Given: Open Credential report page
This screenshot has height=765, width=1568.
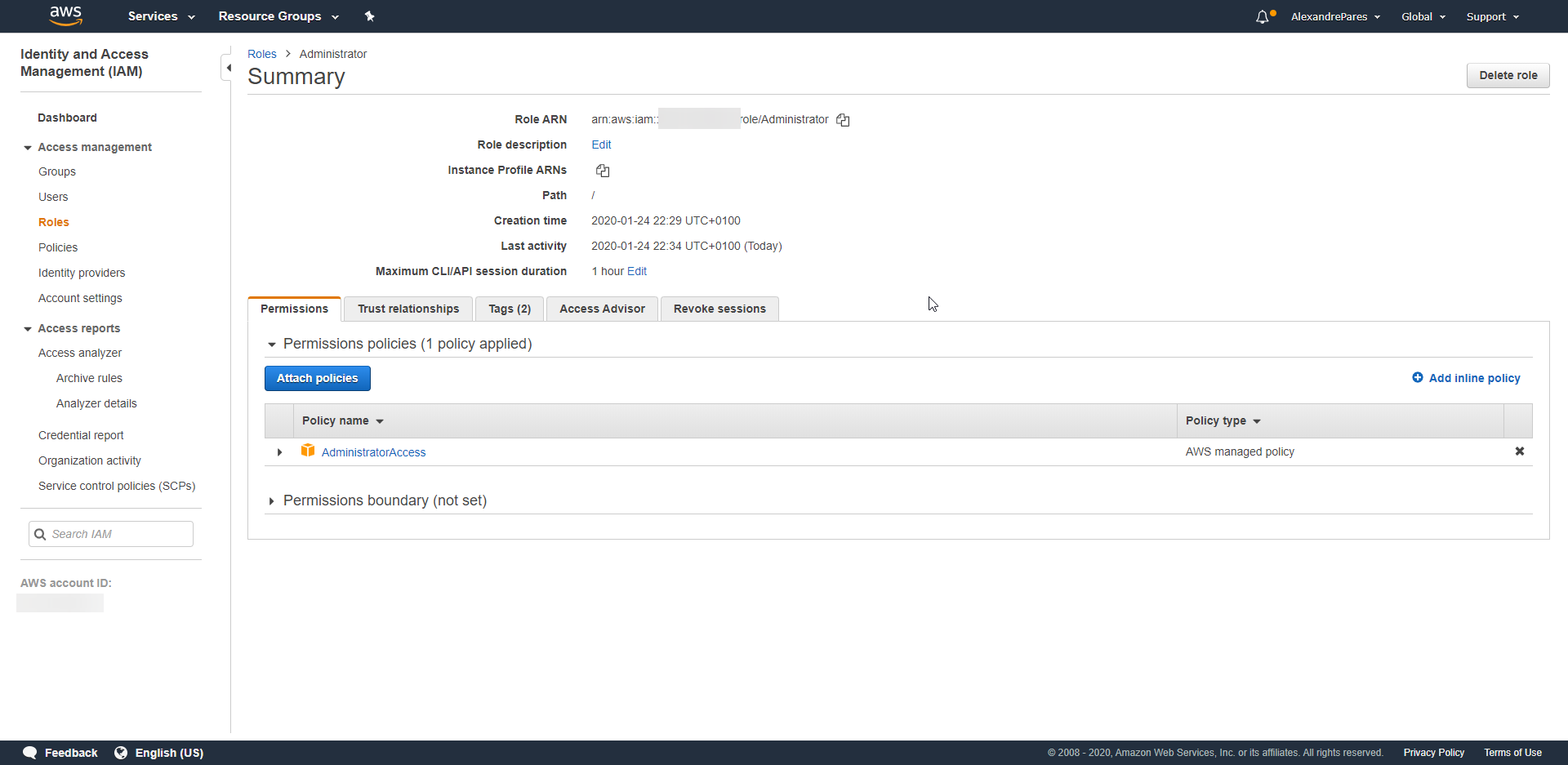Looking at the screenshot, I should [x=81, y=435].
